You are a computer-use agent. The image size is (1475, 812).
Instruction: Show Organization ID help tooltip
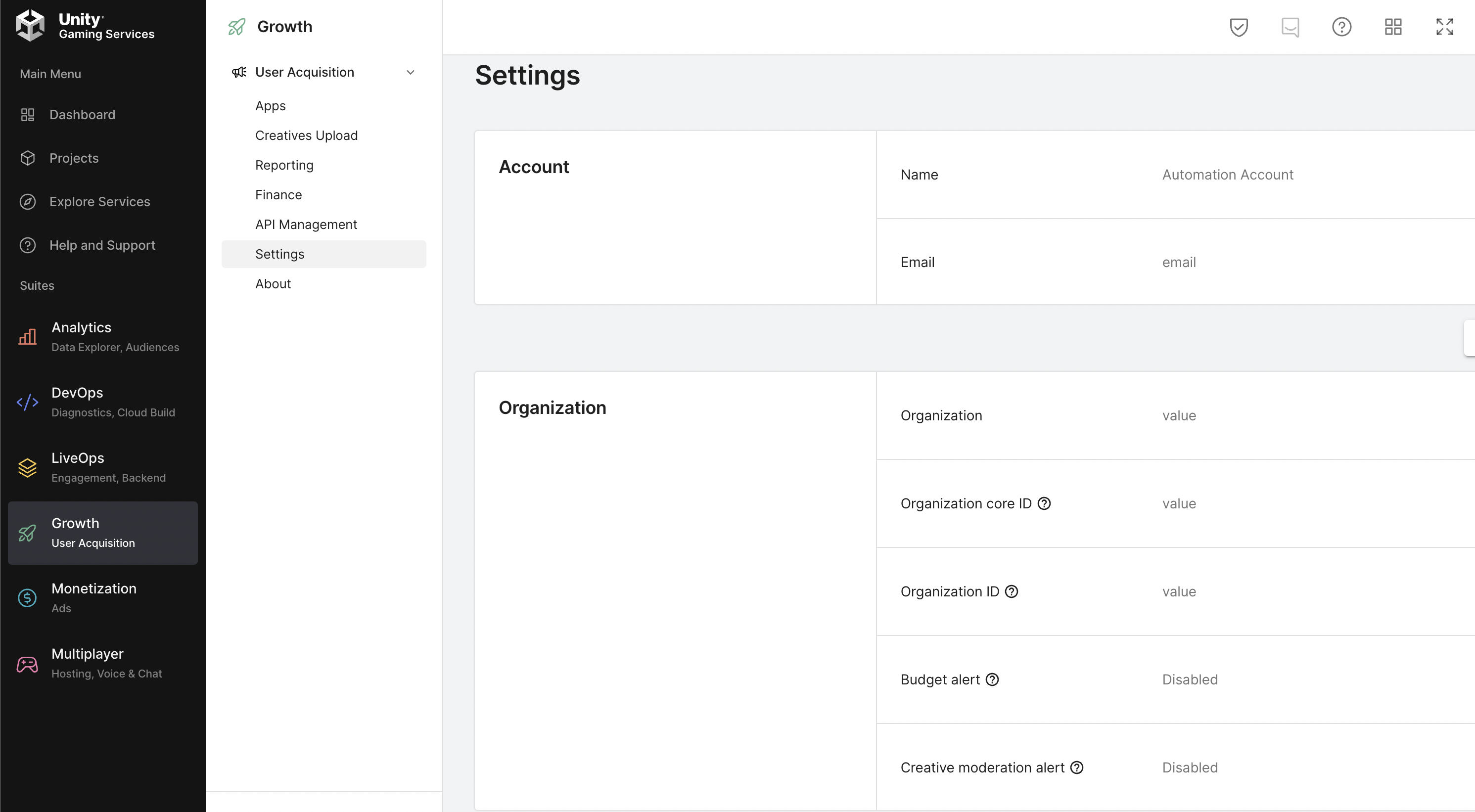(x=1012, y=591)
